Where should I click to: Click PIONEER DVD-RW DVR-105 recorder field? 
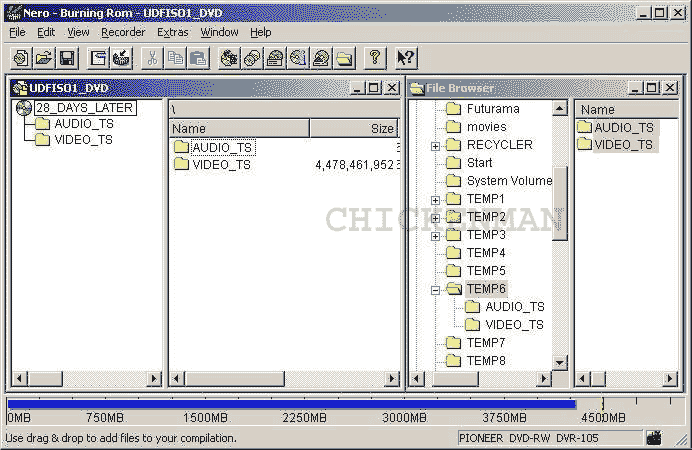(x=550, y=438)
